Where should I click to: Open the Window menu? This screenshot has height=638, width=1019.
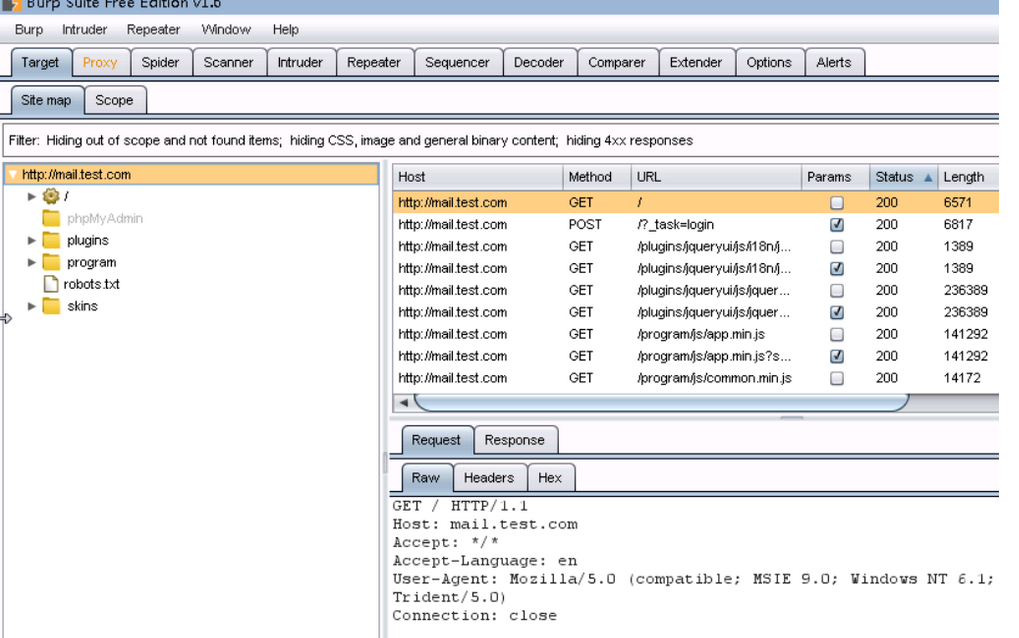226,30
